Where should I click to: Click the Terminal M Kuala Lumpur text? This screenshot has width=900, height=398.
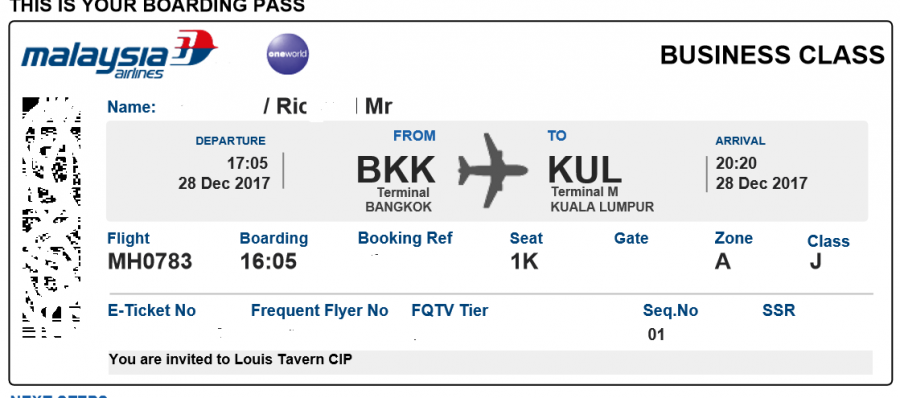point(602,199)
